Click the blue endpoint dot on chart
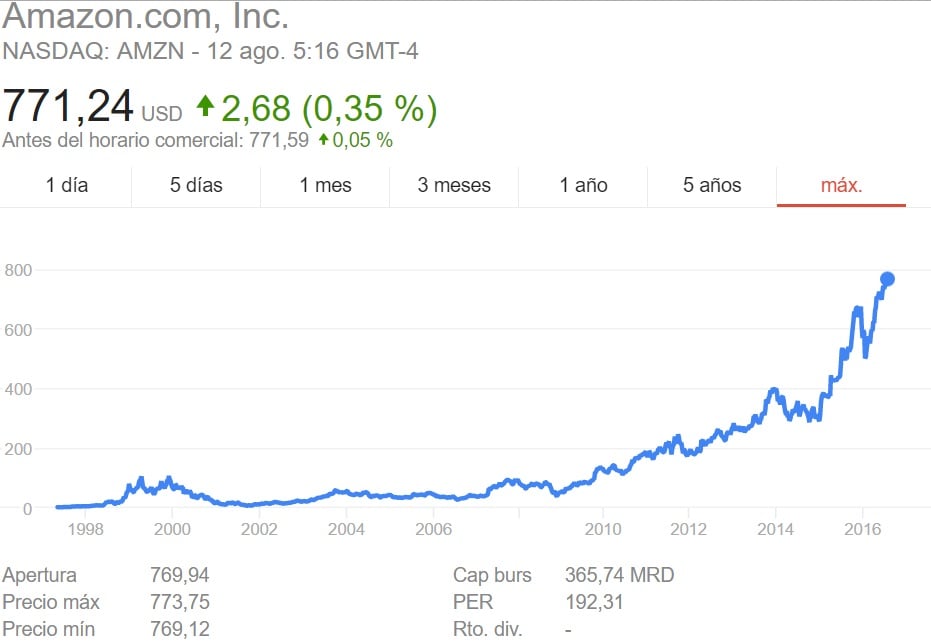This screenshot has height=642, width=931. tap(887, 279)
